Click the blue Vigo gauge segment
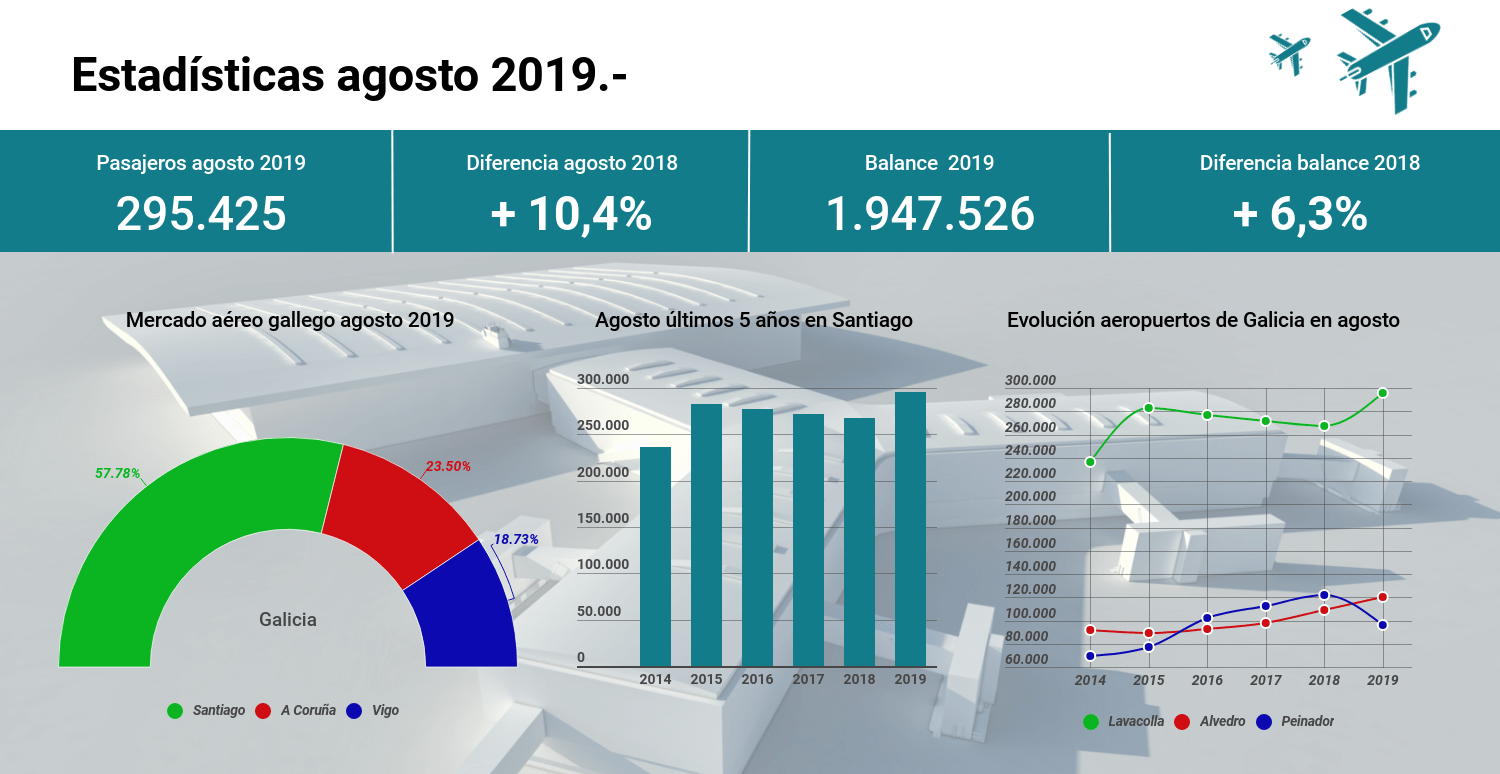Image resolution: width=1500 pixels, height=774 pixels. 465,615
